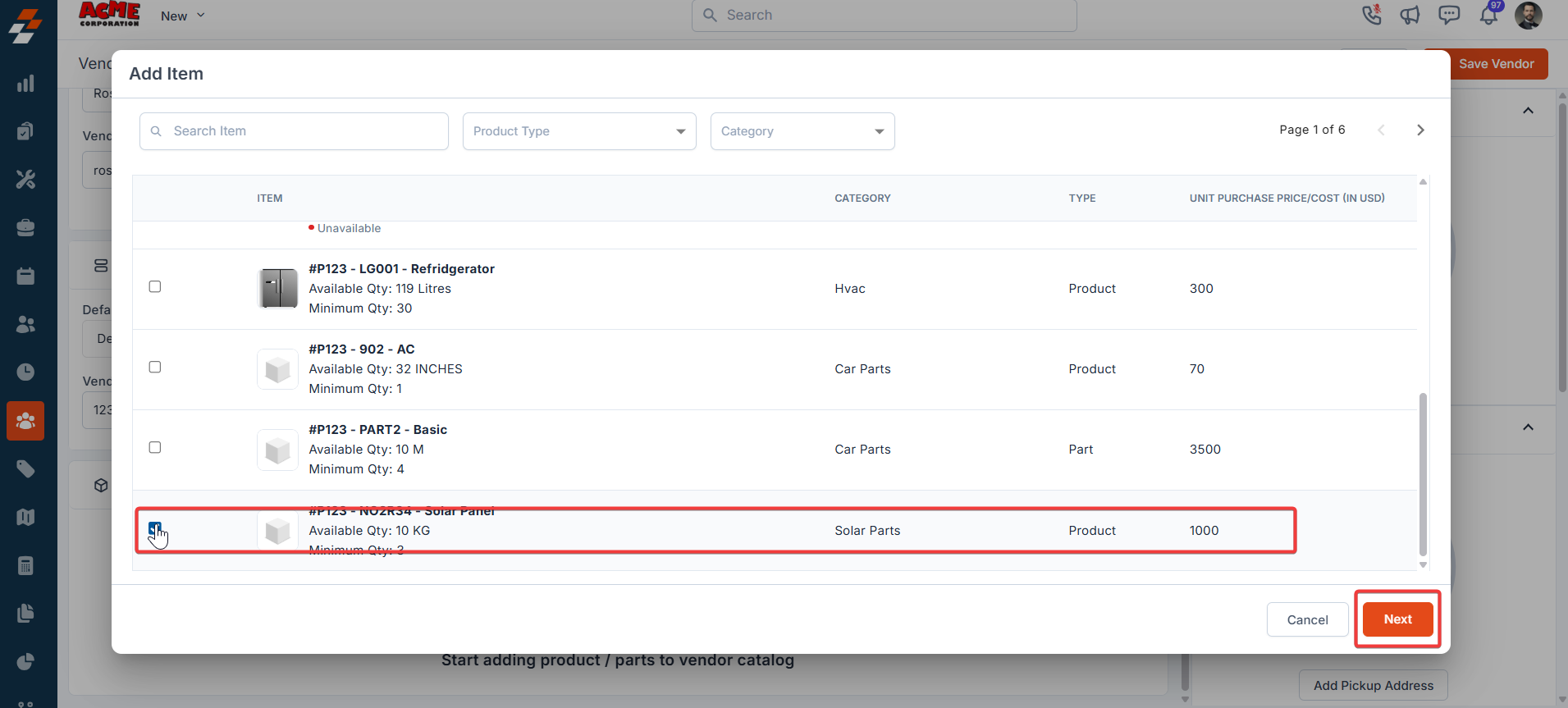Image resolution: width=1568 pixels, height=708 pixels.
Task: Open the customers people sidebar icon
Action: click(x=25, y=324)
